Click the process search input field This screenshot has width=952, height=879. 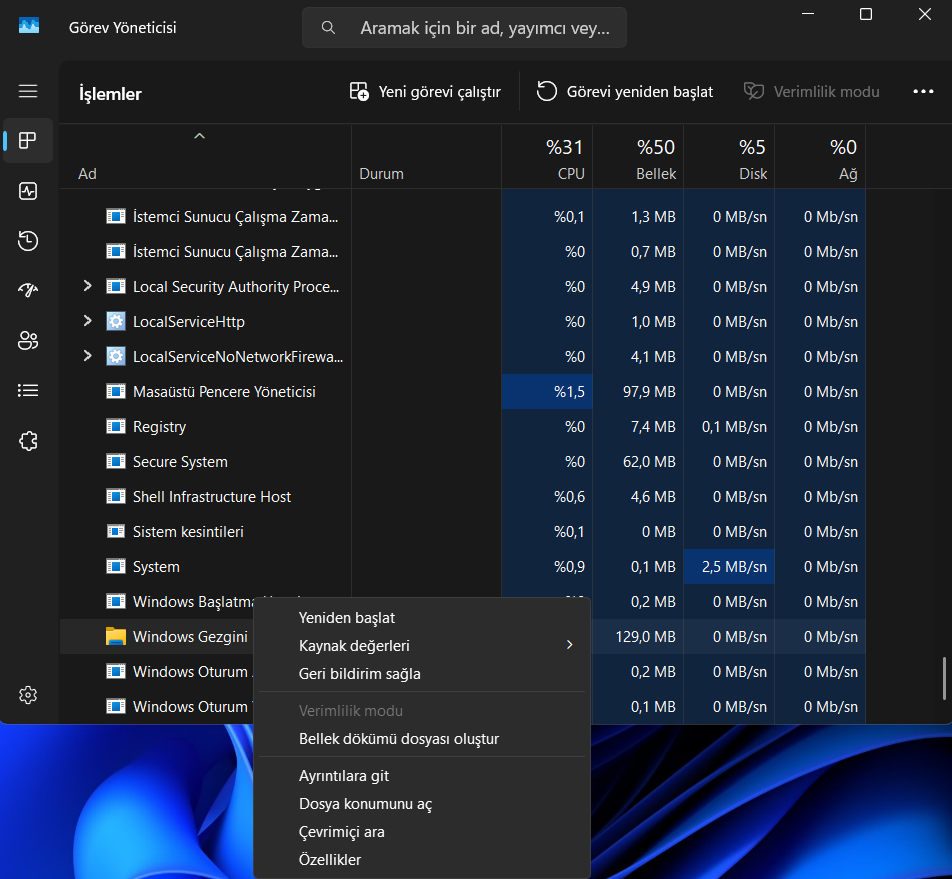coord(464,27)
